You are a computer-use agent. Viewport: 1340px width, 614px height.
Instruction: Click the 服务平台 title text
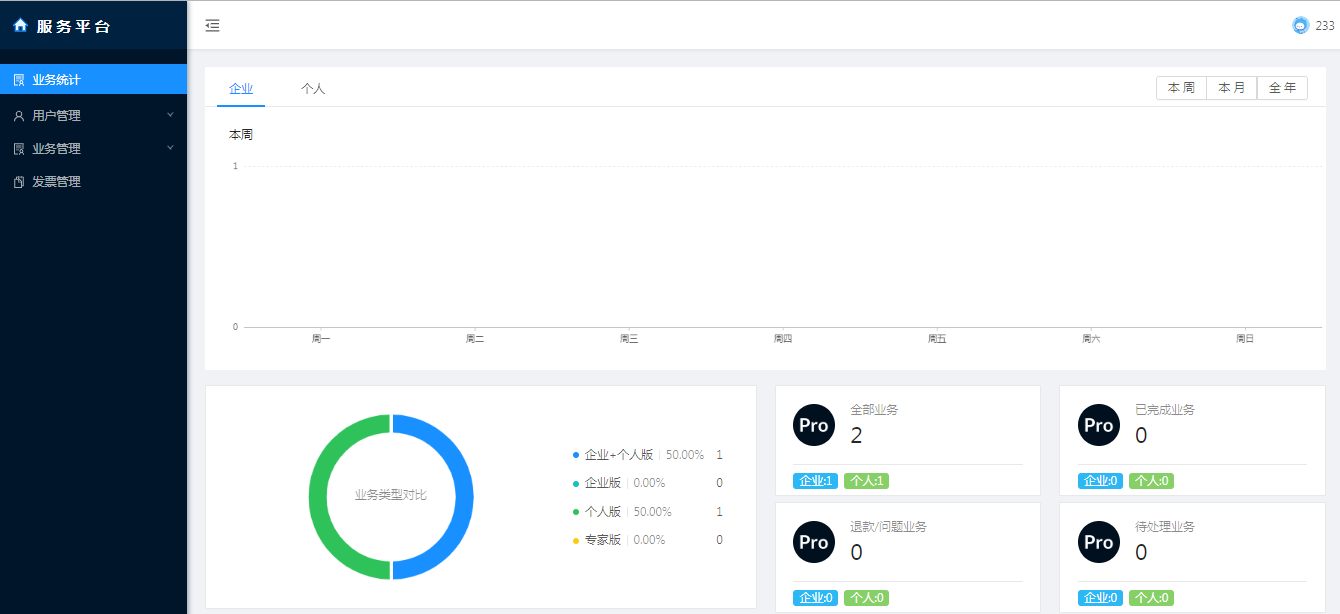coord(74,27)
